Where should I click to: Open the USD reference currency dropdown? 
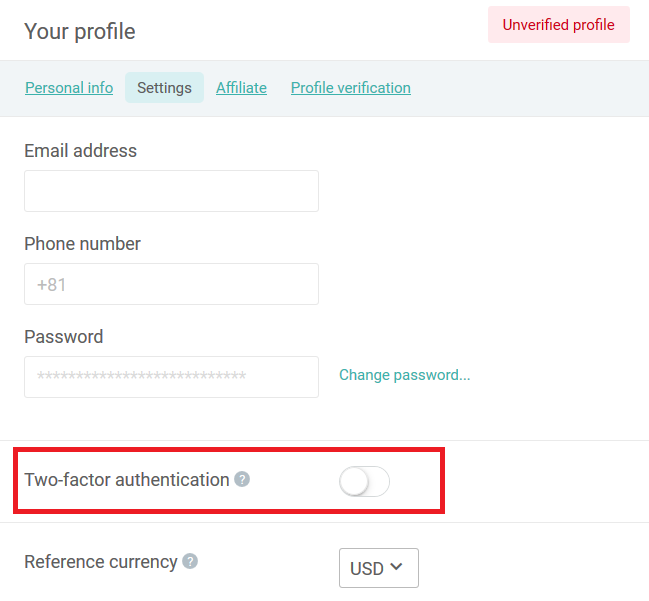tap(378, 568)
